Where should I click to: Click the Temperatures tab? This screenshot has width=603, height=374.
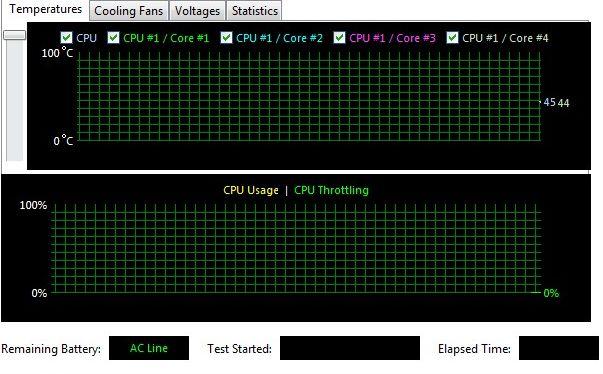pyautogui.click(x=45, y=9)
